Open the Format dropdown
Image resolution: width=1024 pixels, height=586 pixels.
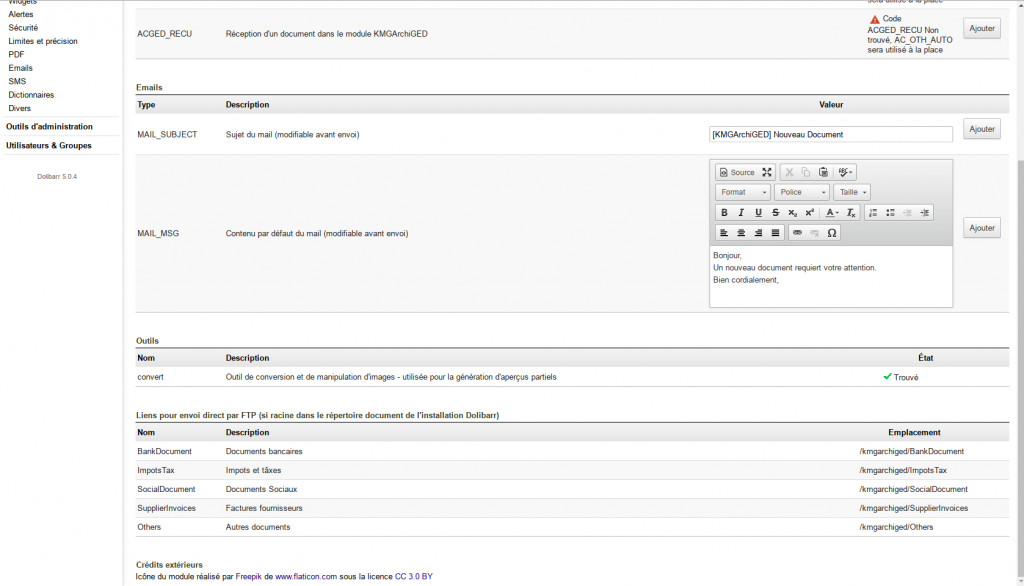743,192
